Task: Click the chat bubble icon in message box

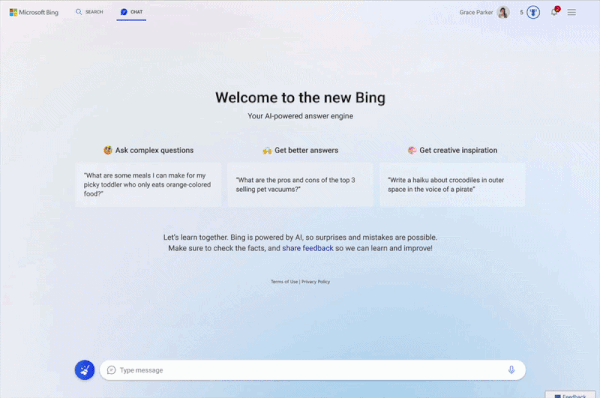Action: coord(111,370)
